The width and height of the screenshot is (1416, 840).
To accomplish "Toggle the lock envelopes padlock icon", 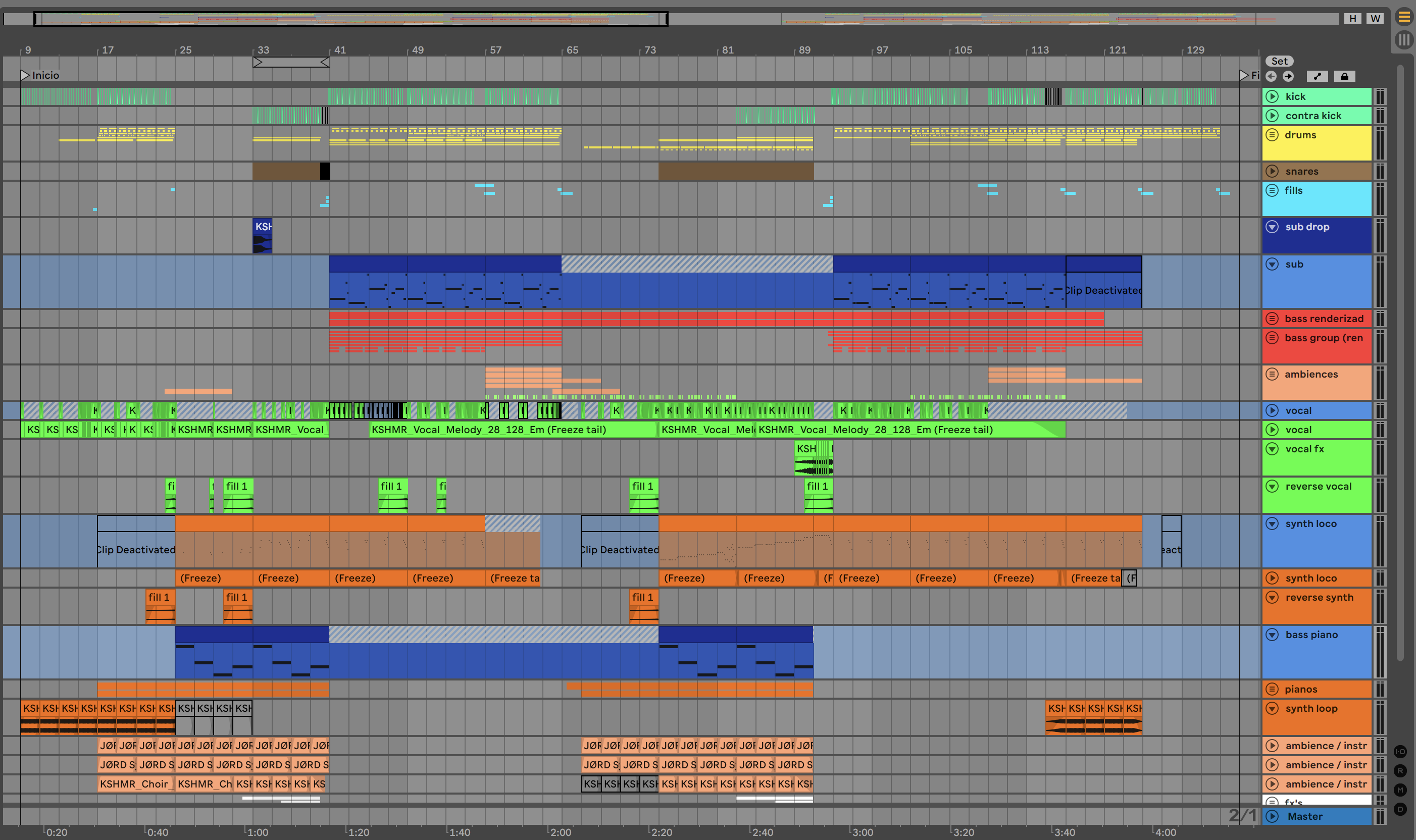I will point(1344,76).
